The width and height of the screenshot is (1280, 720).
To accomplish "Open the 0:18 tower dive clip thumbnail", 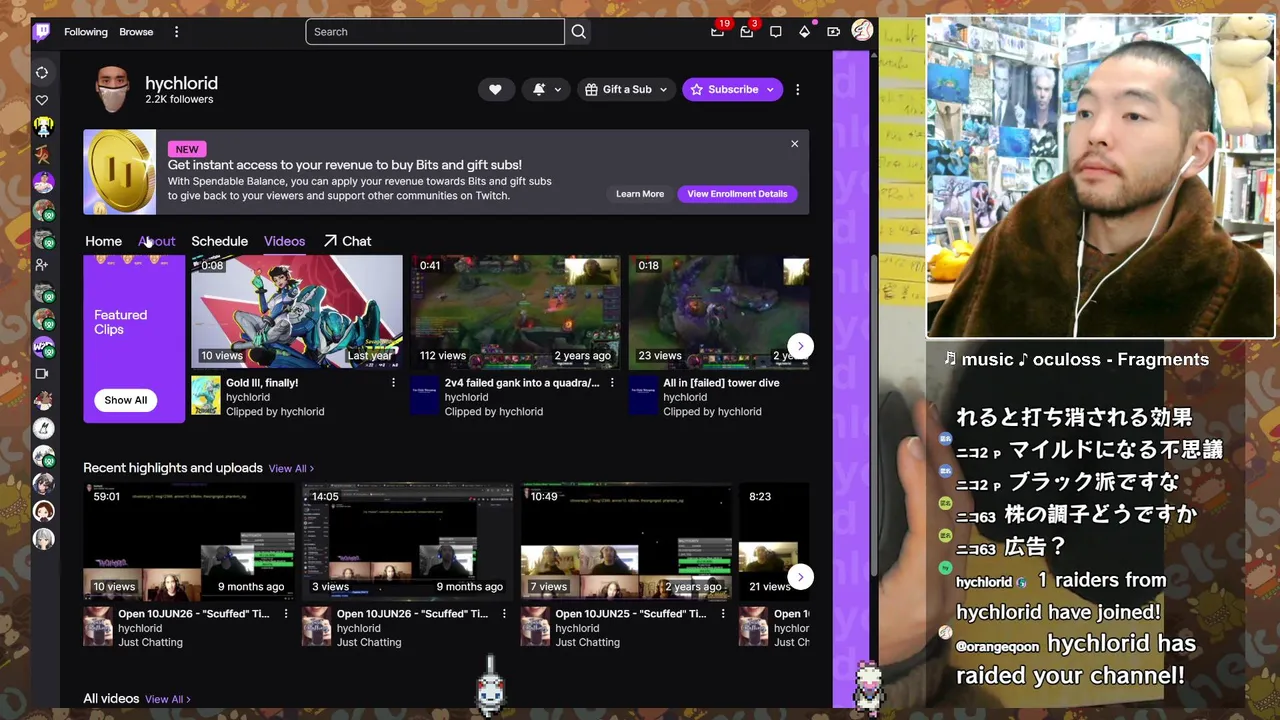I will pos(719,311).
